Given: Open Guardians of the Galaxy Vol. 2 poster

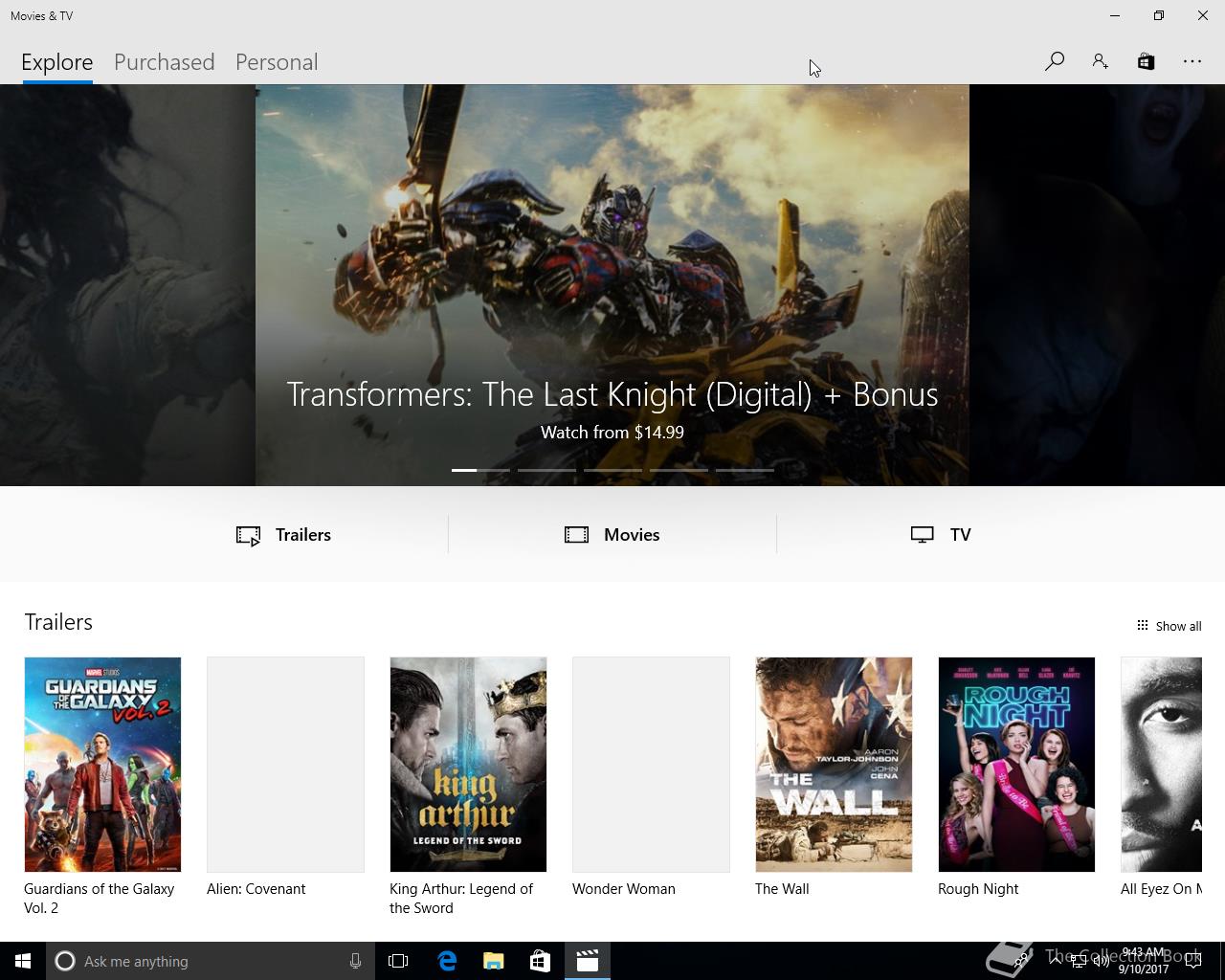Looking at the screenshot, I should coord(102,765).
